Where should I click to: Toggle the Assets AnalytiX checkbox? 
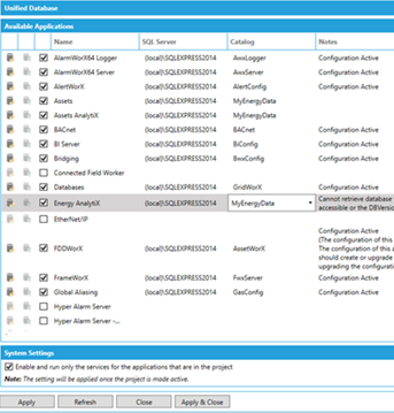[43, 115]
